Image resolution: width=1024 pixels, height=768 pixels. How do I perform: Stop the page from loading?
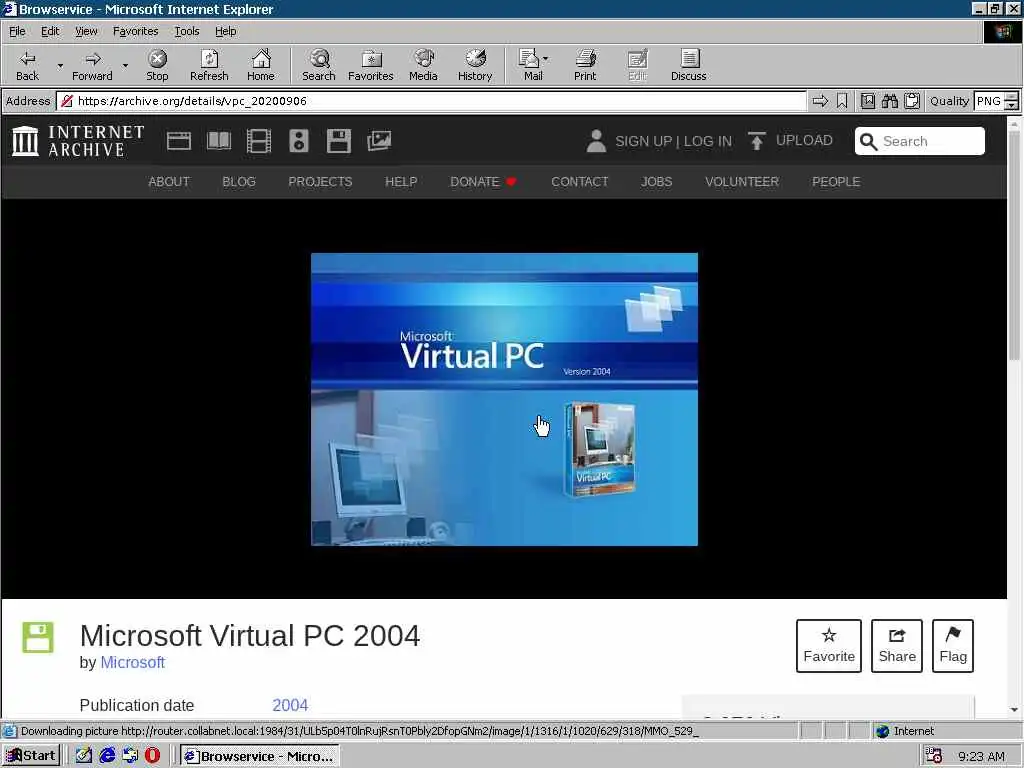[x=157, y=65]
